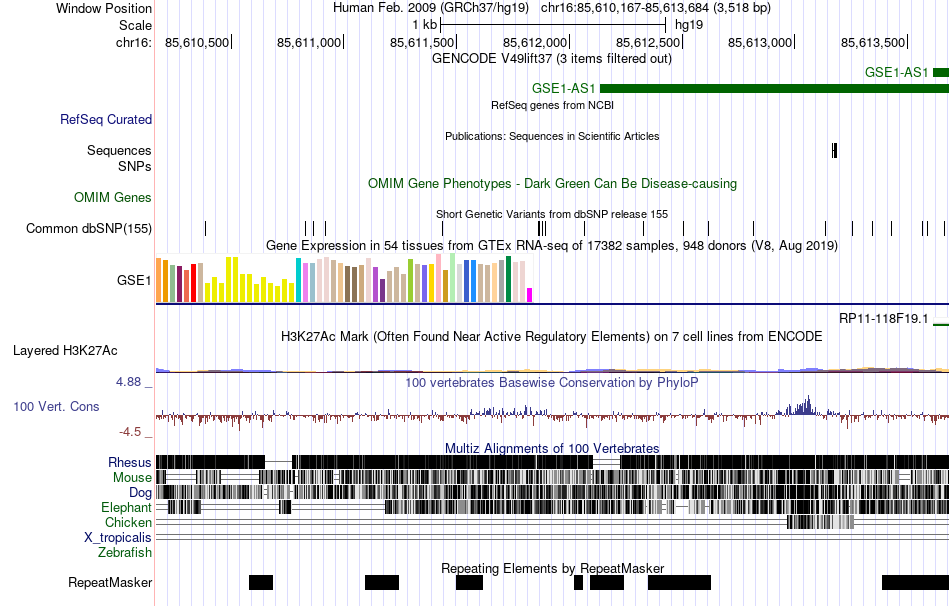Open the OMIM Genes track label

pyautogui.click(x=113, y=198)
